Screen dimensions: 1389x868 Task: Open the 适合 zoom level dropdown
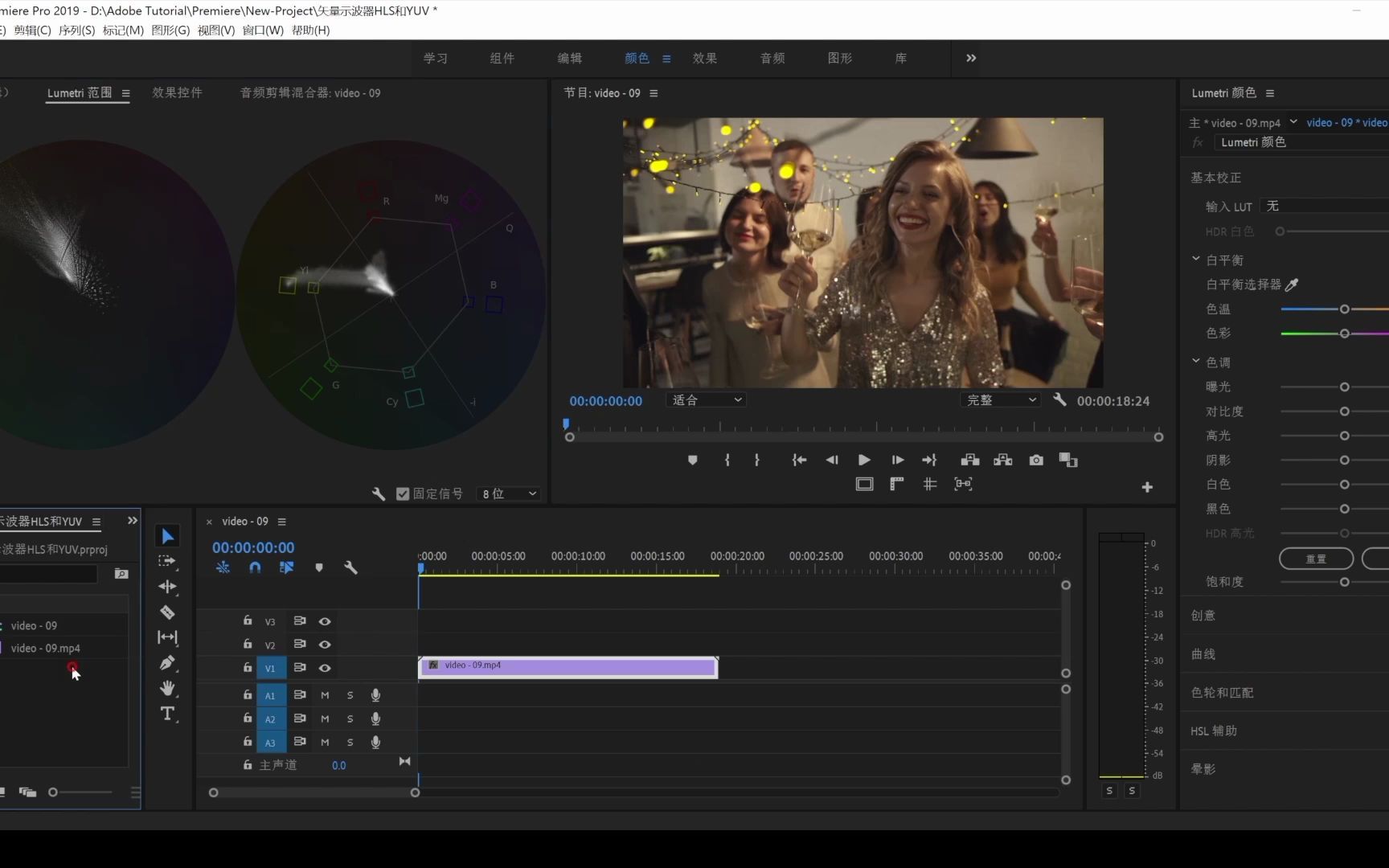706,400
